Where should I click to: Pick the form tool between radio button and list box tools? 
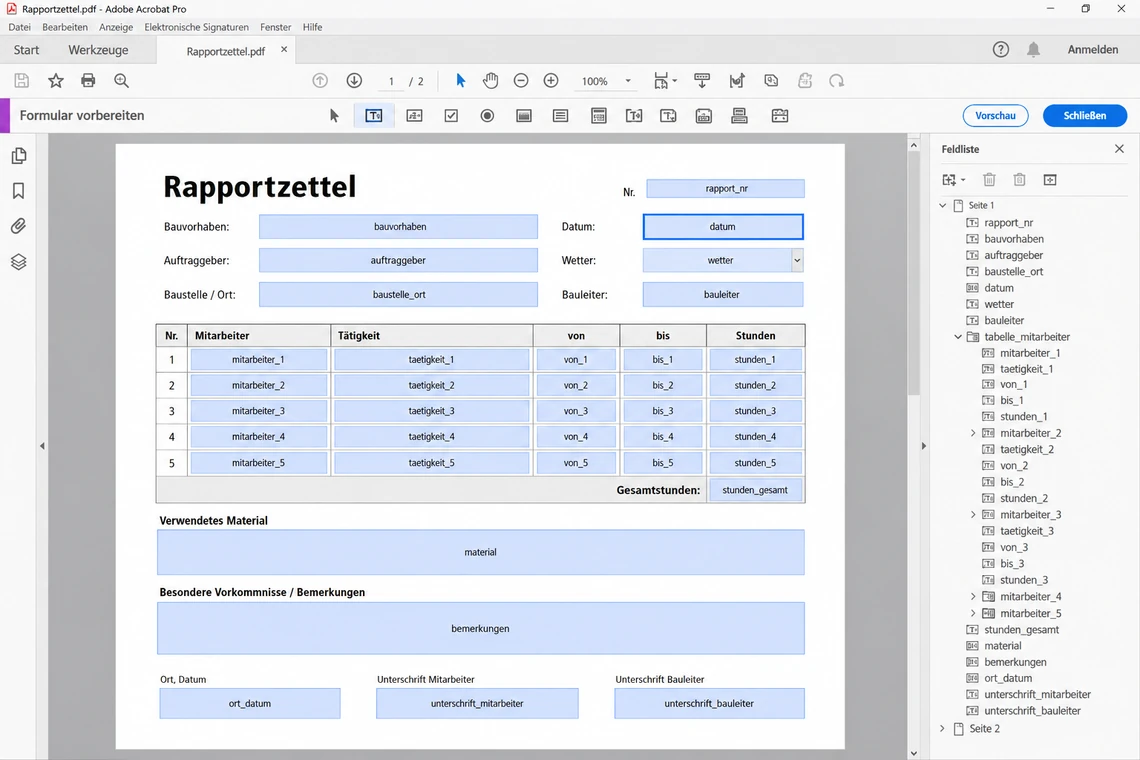524,116
